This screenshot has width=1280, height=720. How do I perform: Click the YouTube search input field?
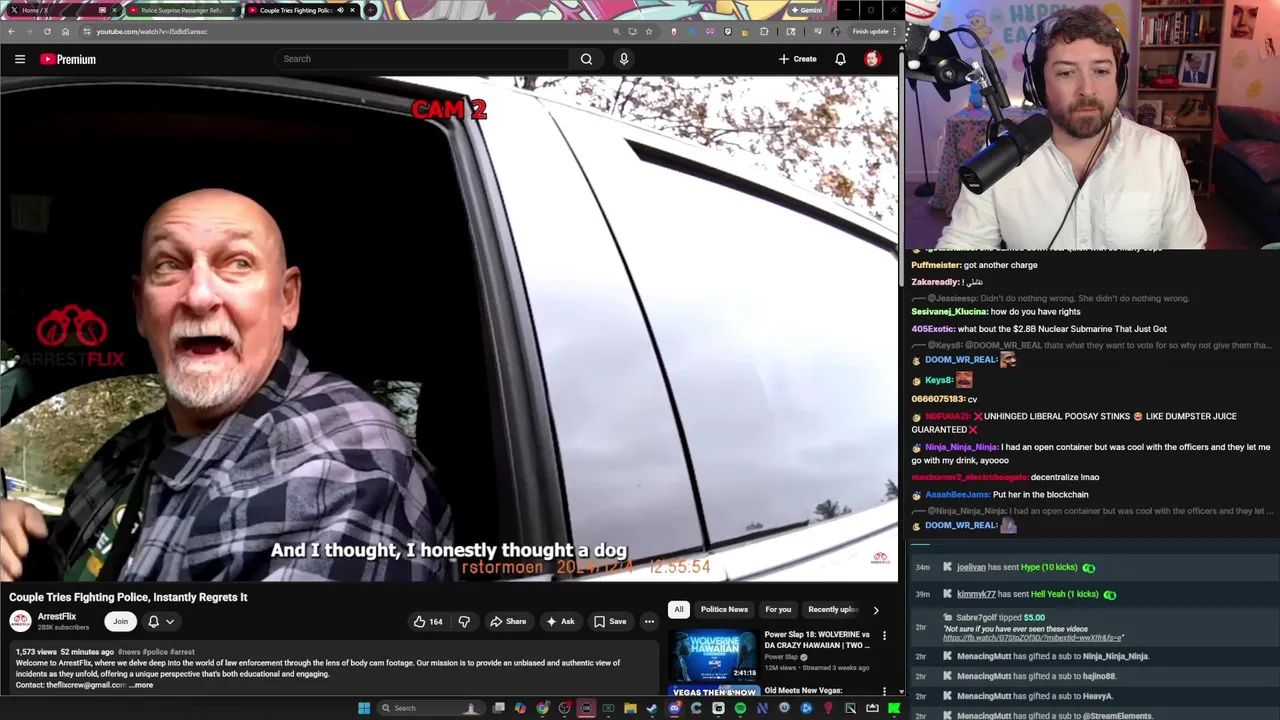[x=422, y=59]
